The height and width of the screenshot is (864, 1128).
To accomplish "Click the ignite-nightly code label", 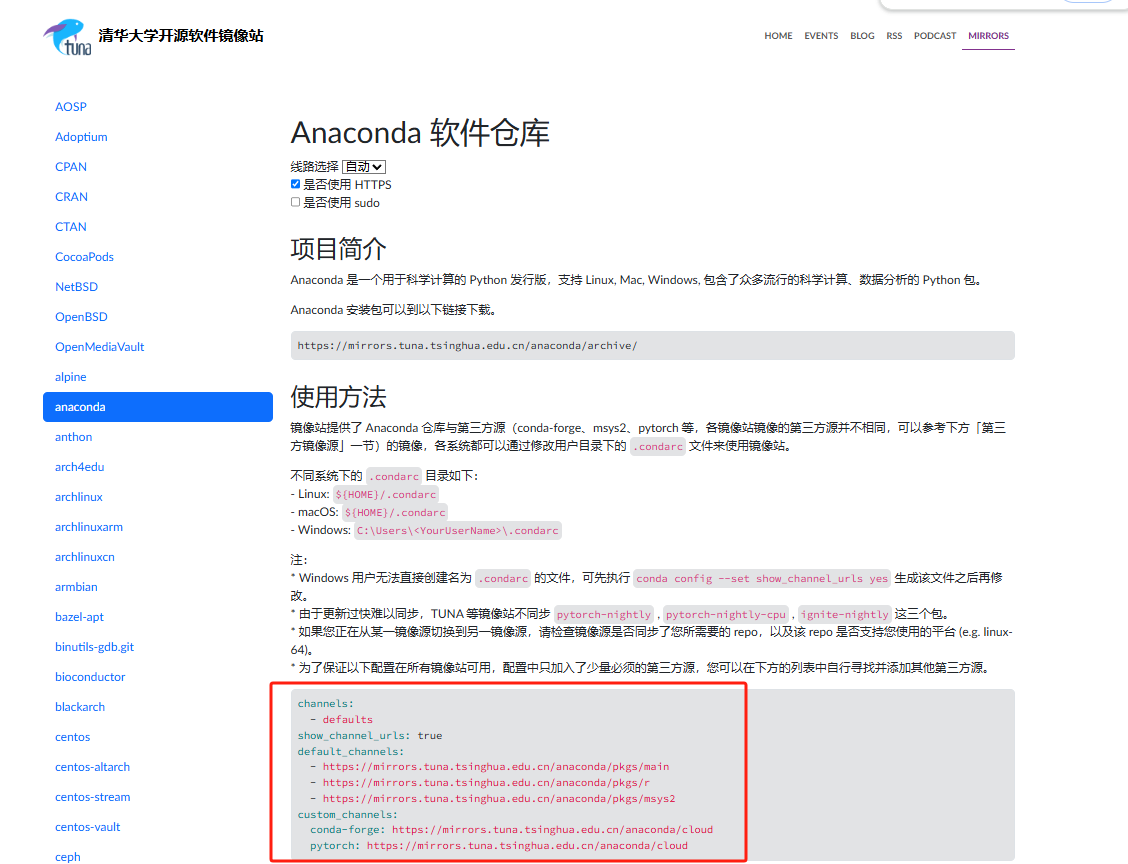I will click(845, 614).
